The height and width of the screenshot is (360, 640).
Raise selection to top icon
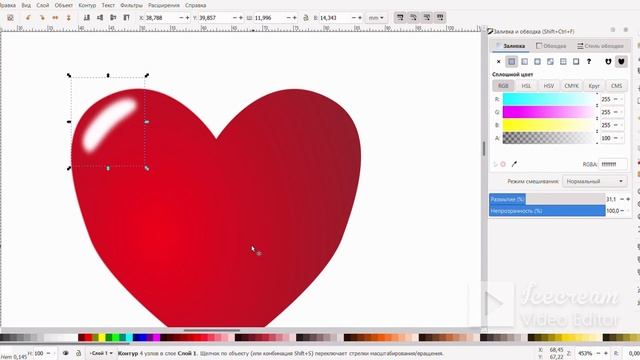(127, 18)
